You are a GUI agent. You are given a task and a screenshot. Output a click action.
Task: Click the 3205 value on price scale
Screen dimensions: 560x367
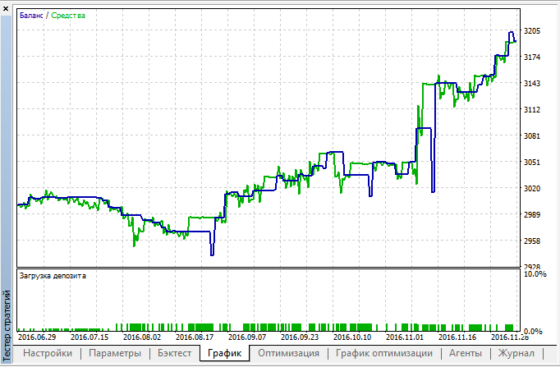coord(532,31)
